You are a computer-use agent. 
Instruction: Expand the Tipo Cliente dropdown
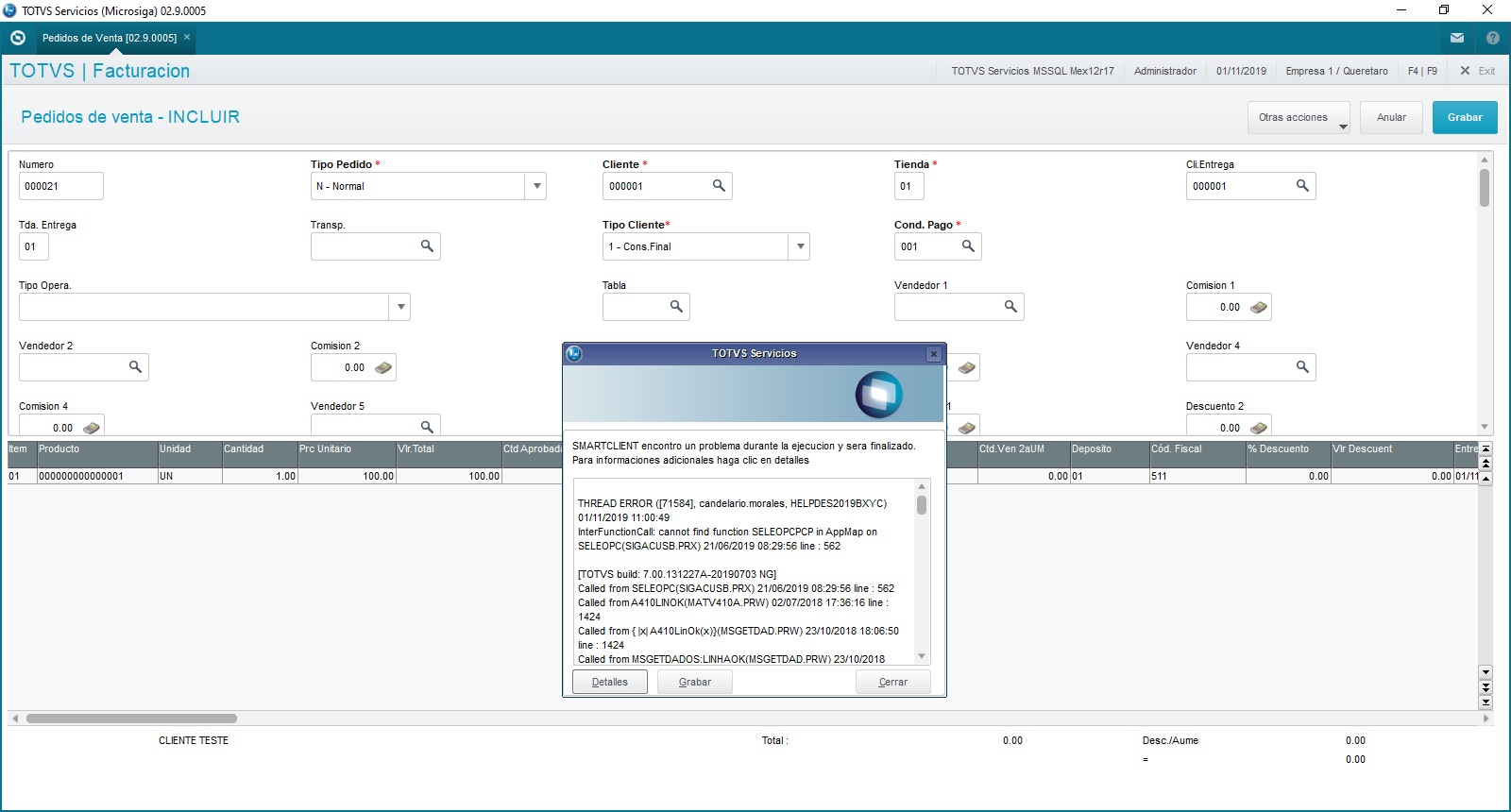pos(800,246)
